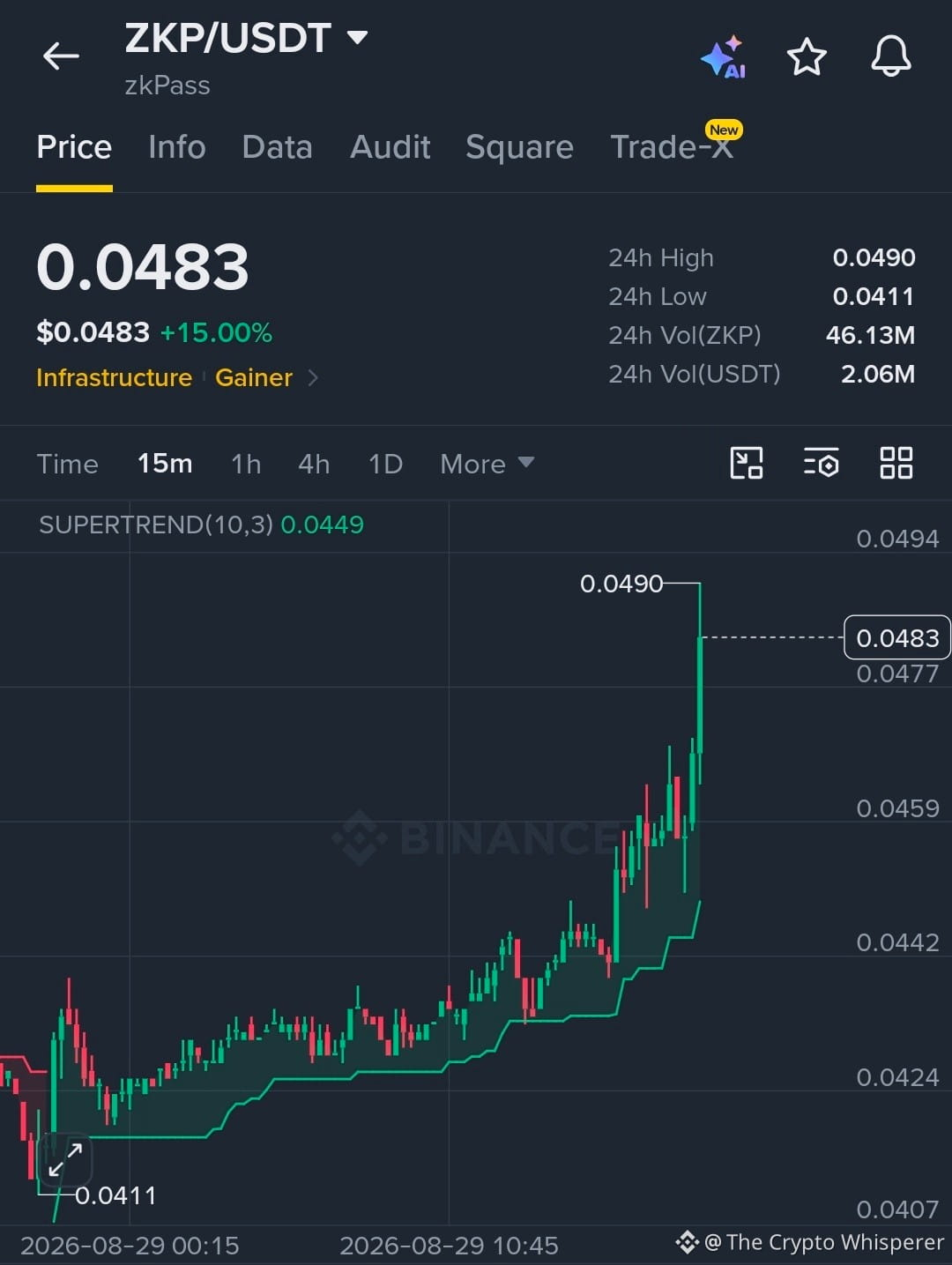Open indicator settings icon

[x=821, y=463]
